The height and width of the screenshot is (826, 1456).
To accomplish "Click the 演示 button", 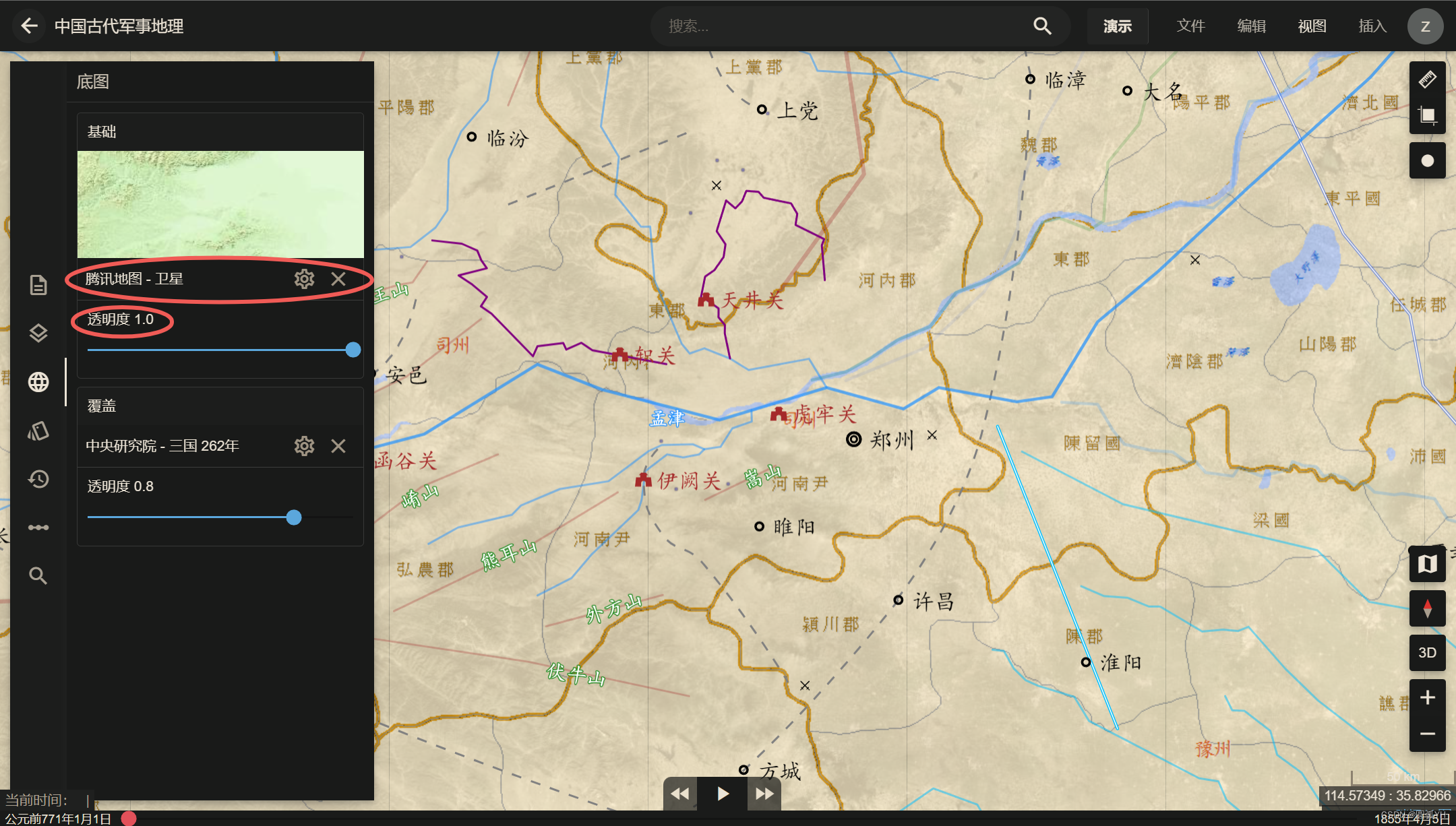I will [x=1117, y=26].
